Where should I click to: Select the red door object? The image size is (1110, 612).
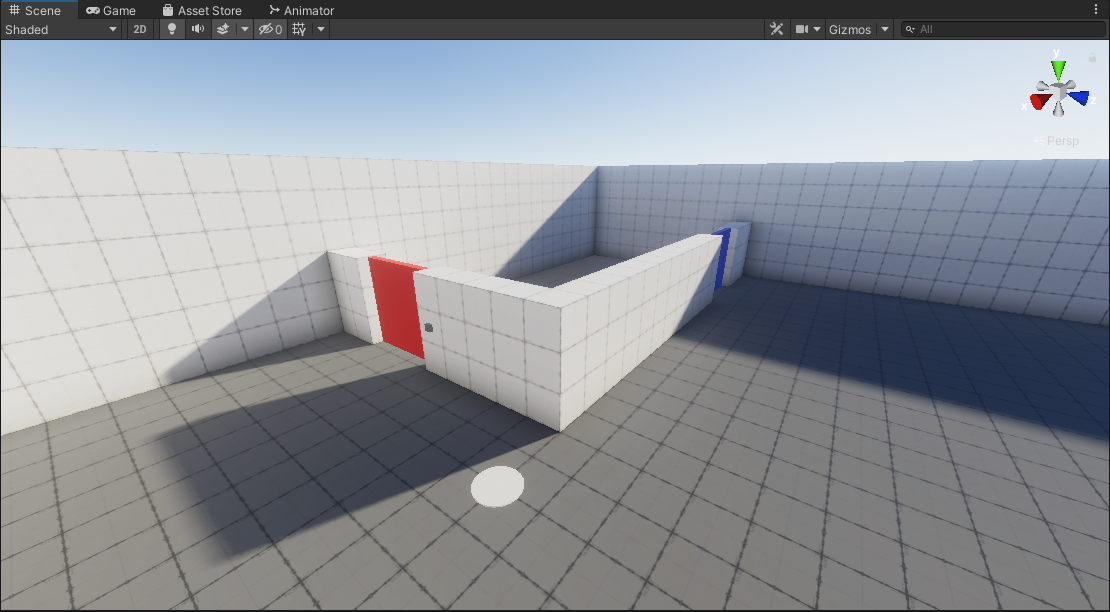point(398,306)
